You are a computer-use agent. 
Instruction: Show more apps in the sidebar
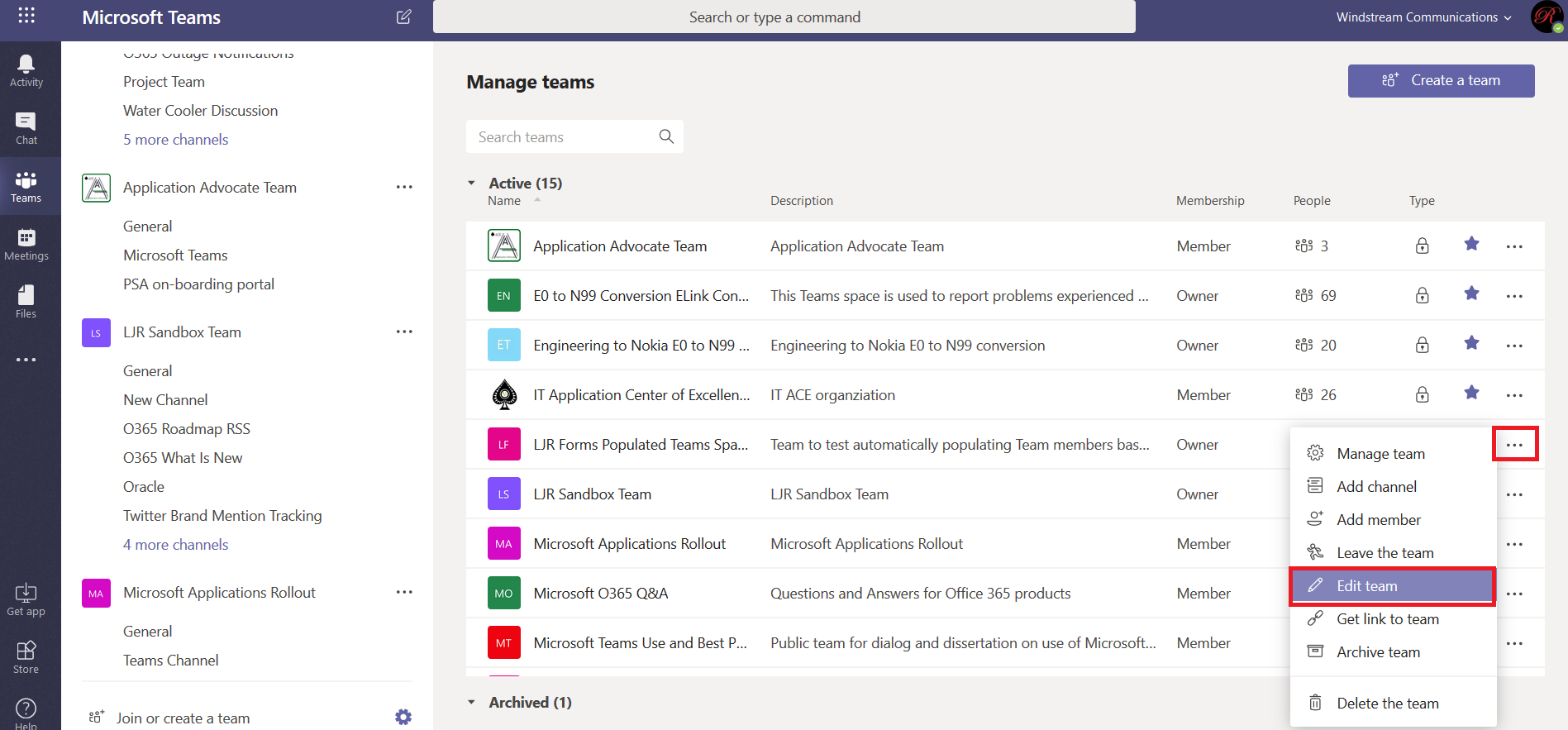click(26, 360)
